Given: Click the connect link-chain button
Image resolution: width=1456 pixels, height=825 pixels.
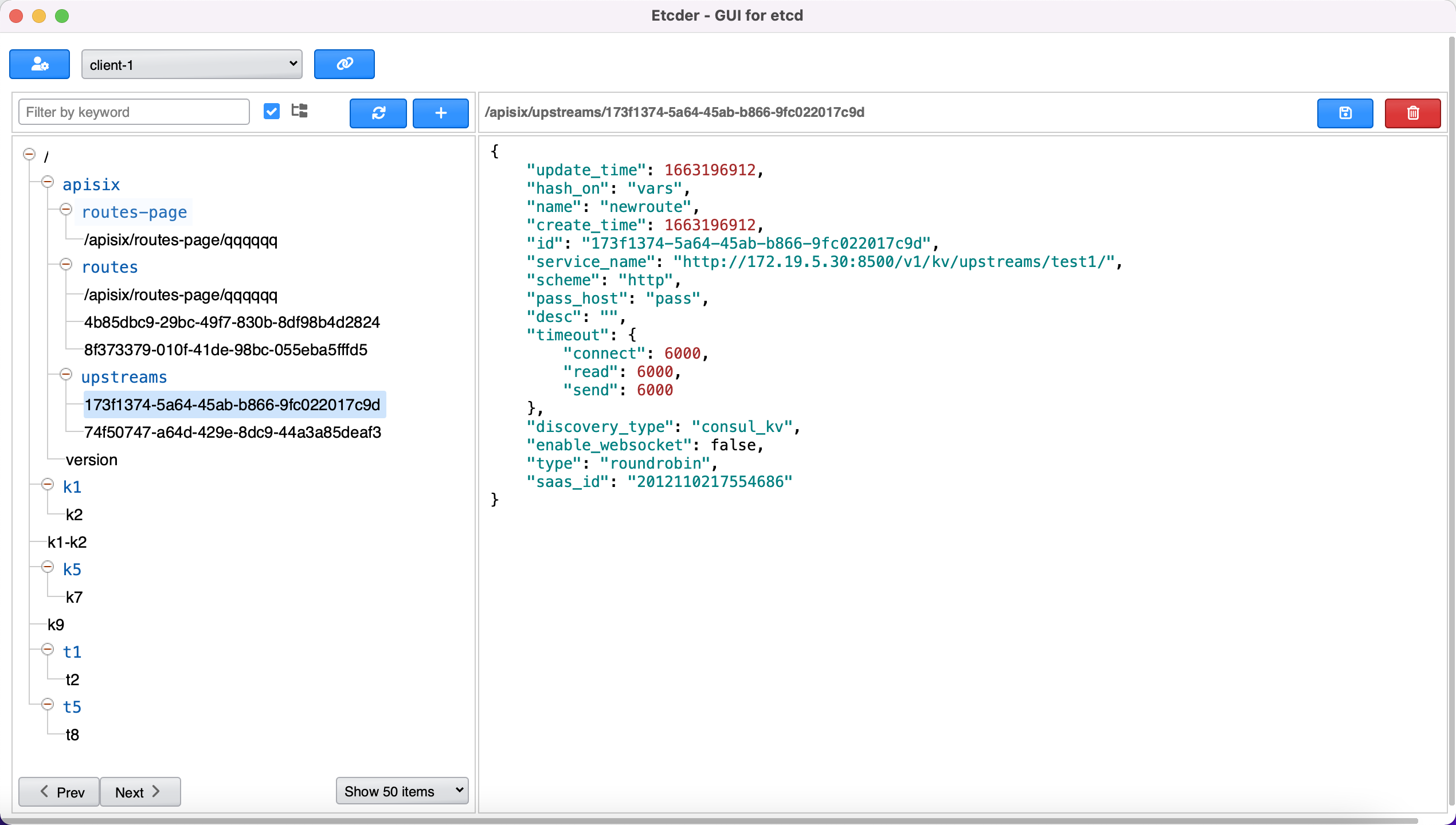Looking at the screenshot, I should (344, 64).
